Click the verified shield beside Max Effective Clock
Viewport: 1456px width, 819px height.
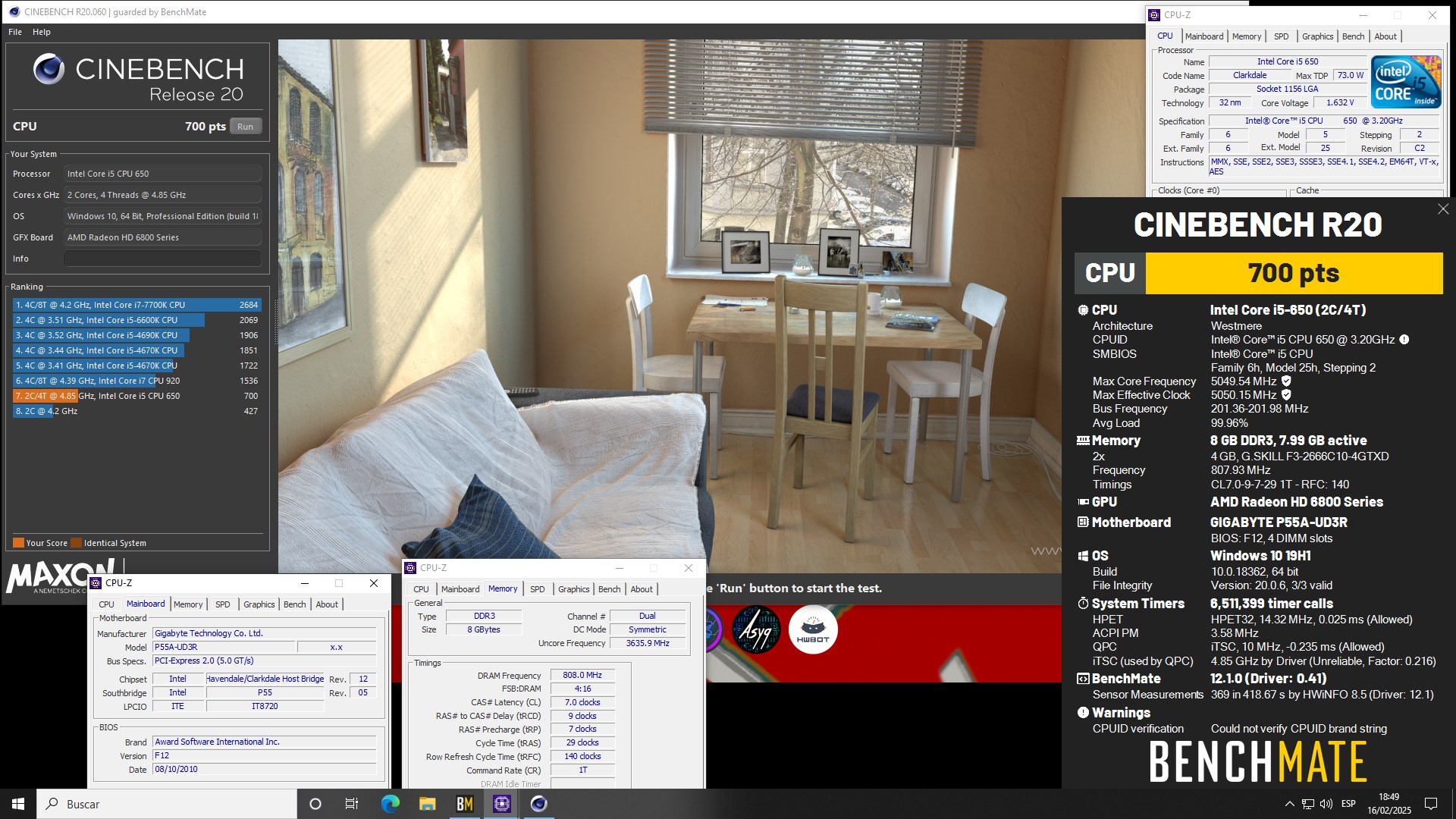[1286, 395]
